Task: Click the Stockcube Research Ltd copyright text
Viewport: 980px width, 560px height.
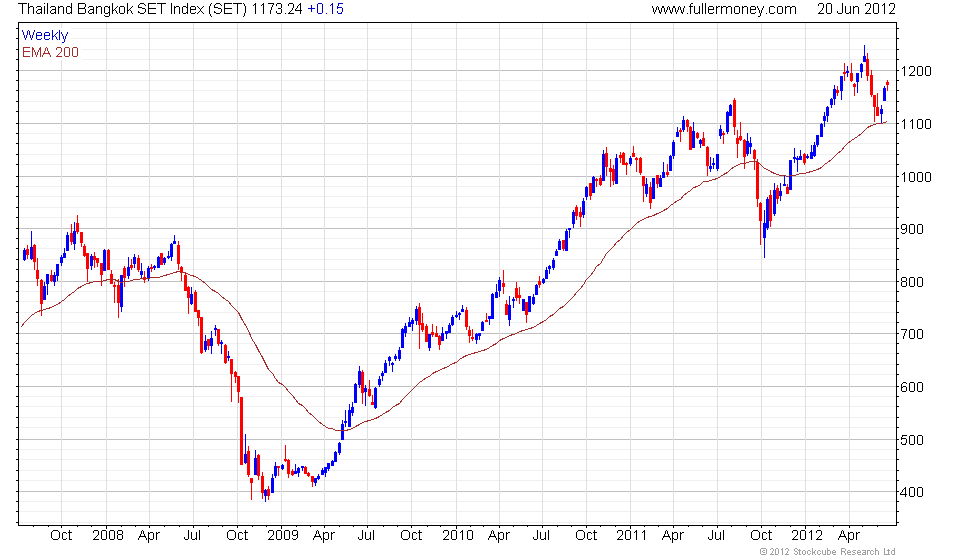Action: [x=828, y=552]
